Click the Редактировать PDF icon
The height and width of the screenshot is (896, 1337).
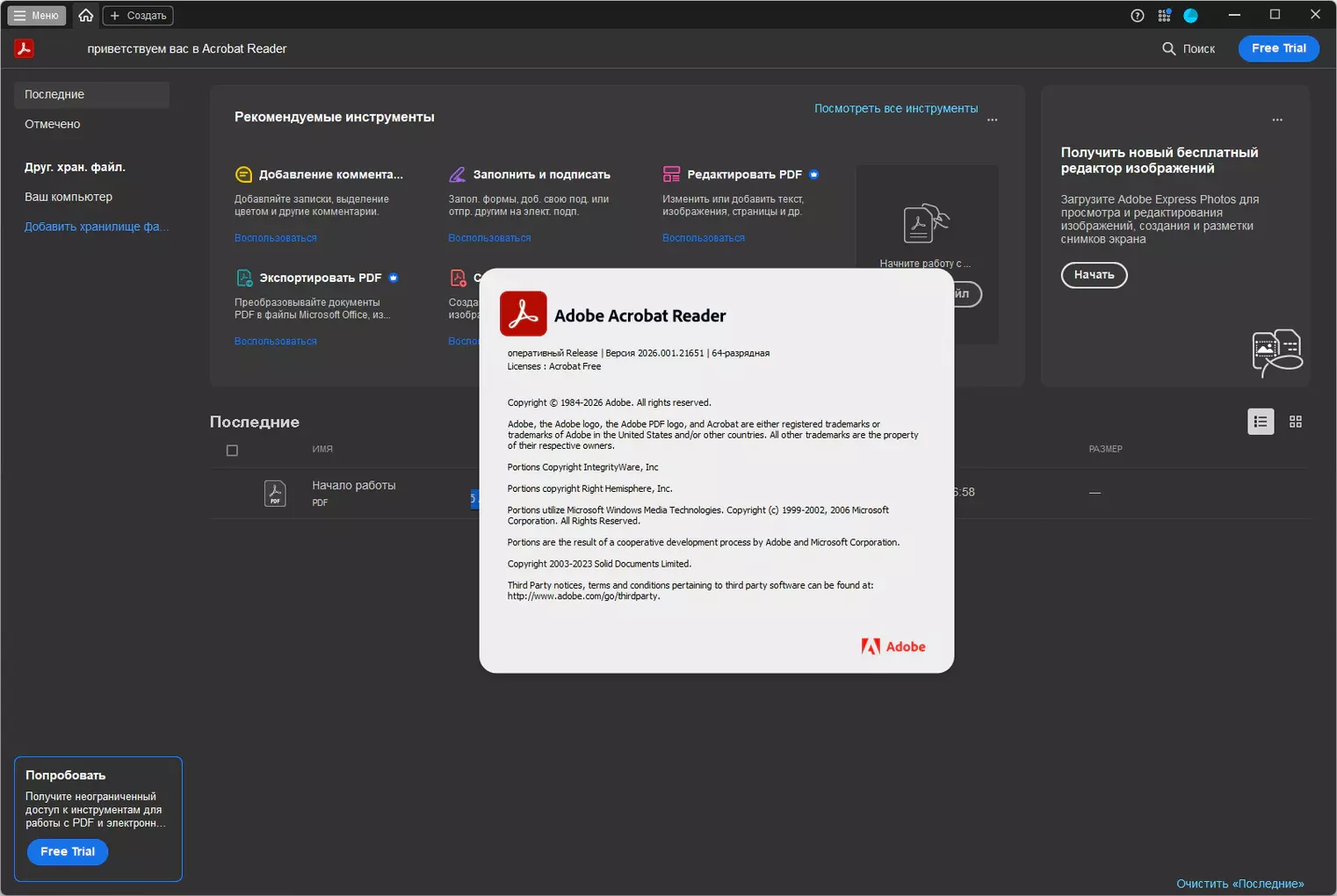(671, 175)
